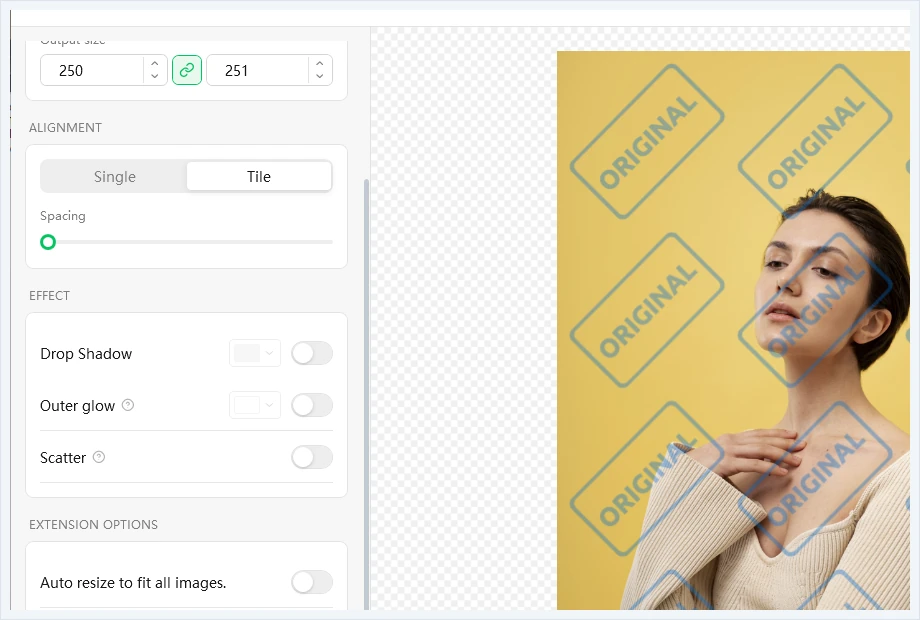Open the Drop Shadow color dropdown
This screenshot has width=920, height=620.
tap(255, 353)
